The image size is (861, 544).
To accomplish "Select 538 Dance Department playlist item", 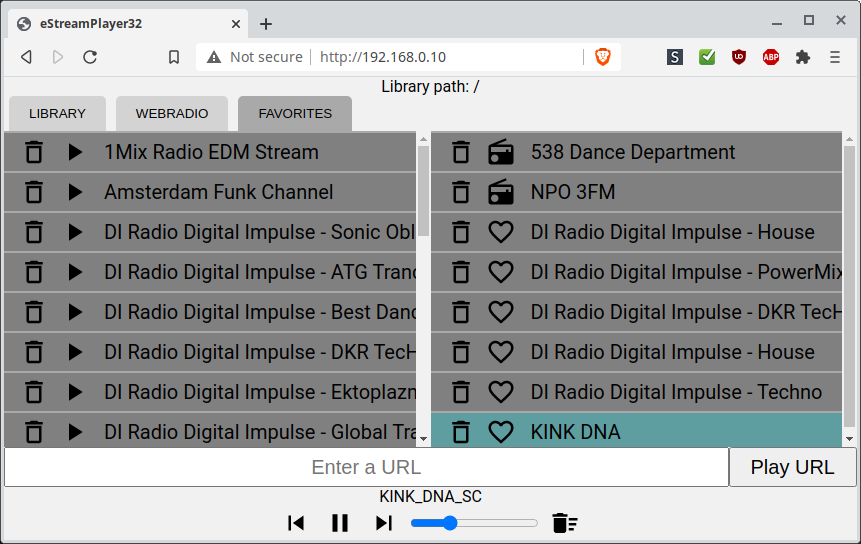I will [x=636, y=152].
